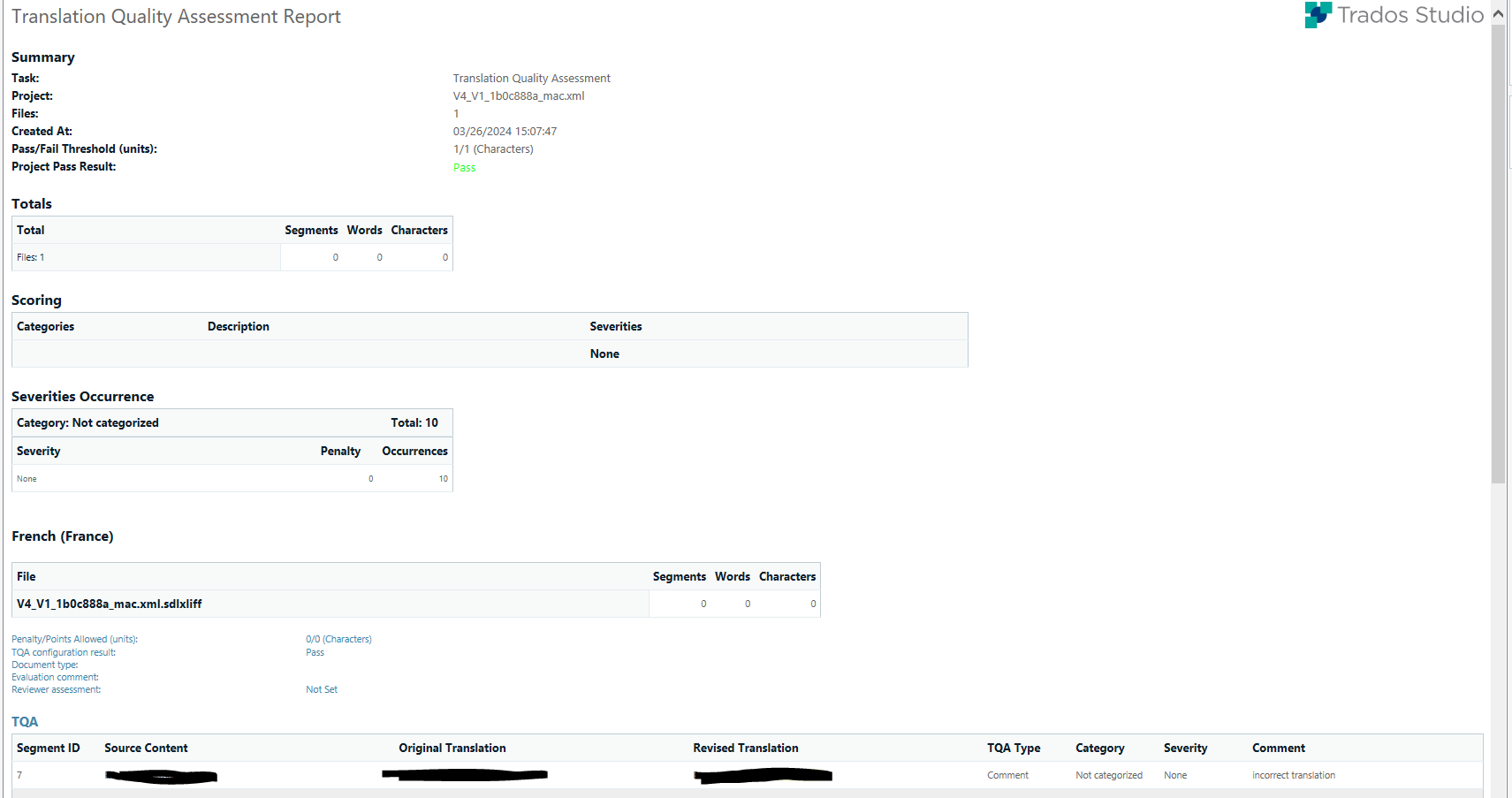Click the TQA section heading

[24, 721]
